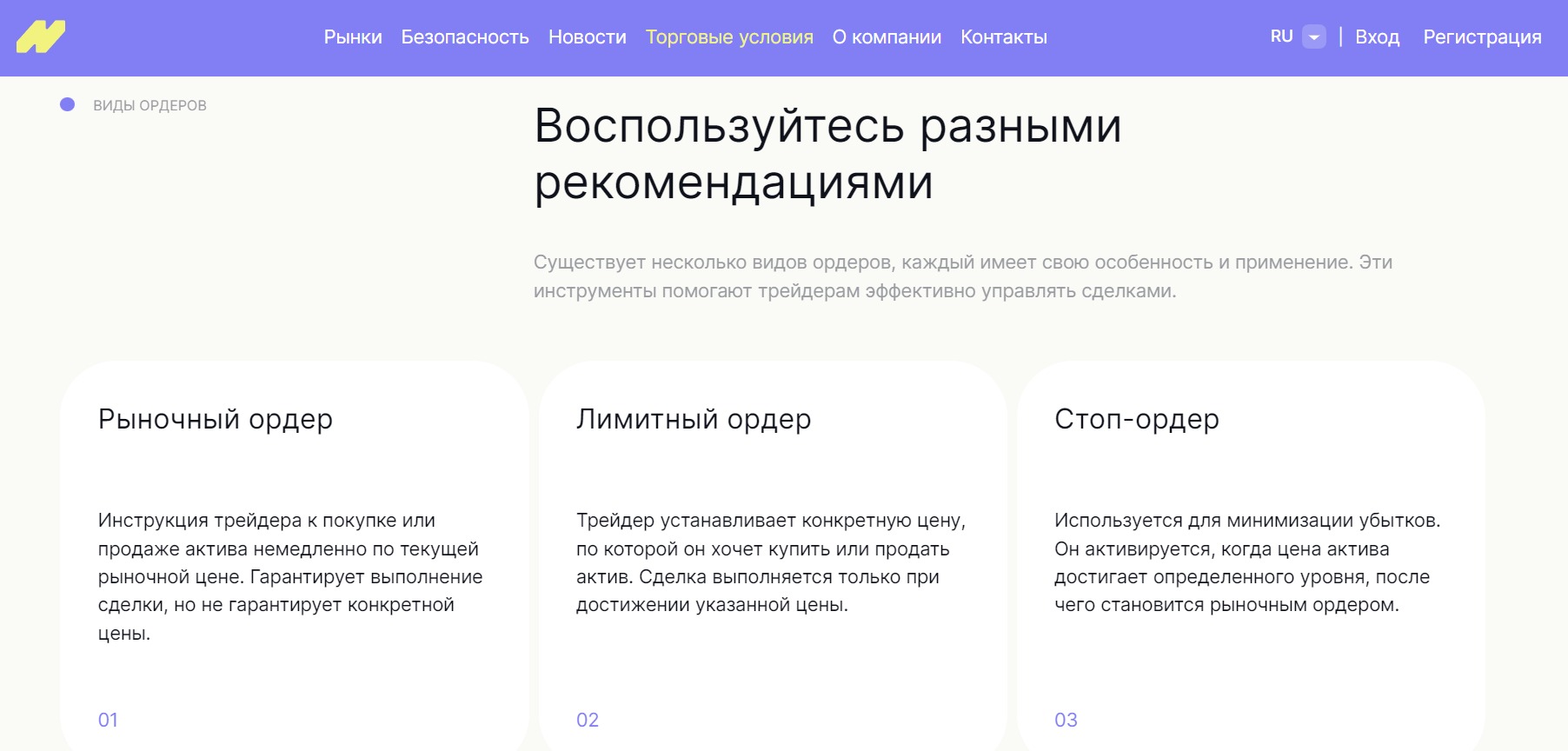Click the number 02 on the Лимитный card
This screenshot has width=1568, height=751.
(588, 720)
